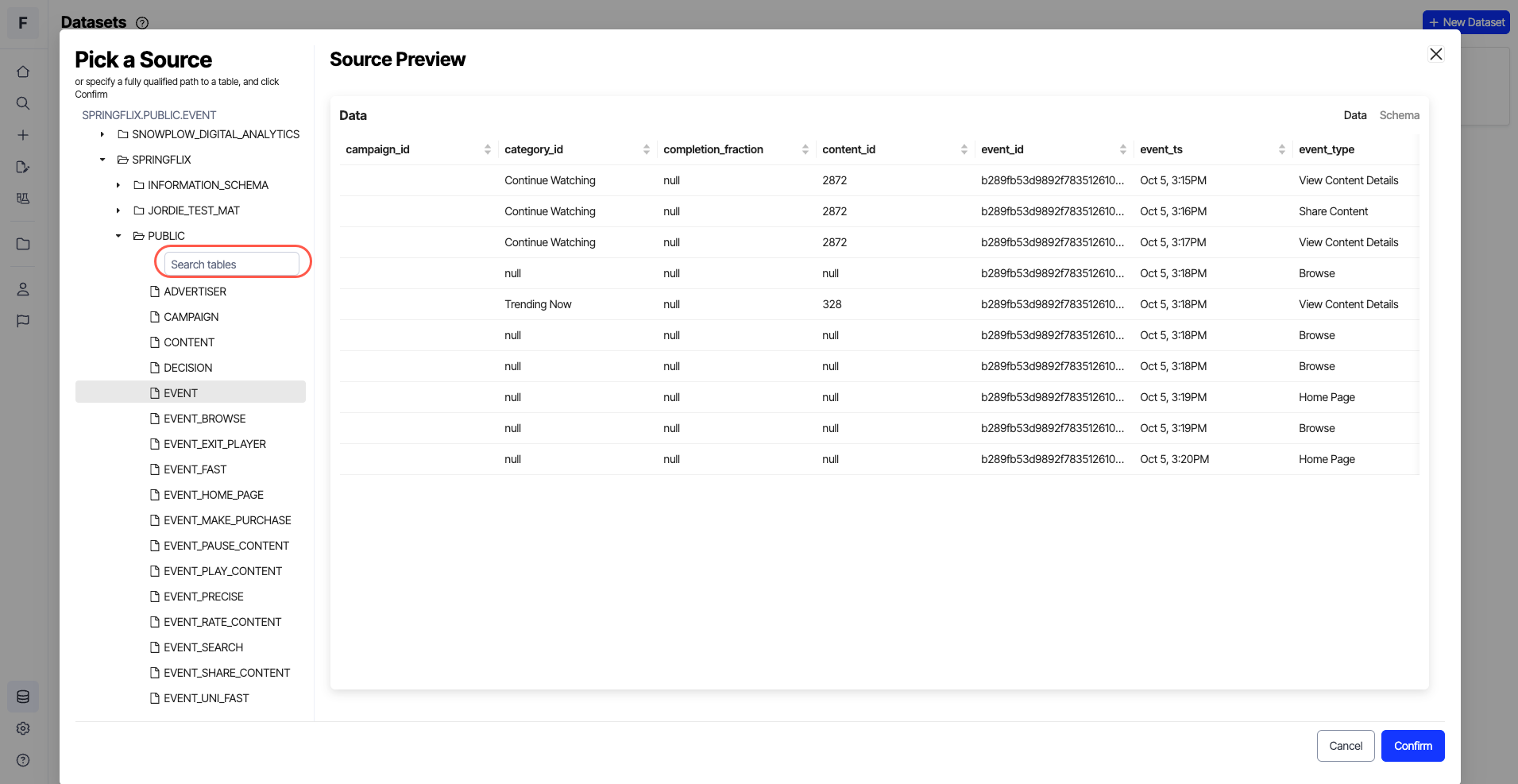This screenshot has height=784, width=1518.
Task: Click the database icon in the sidebar
Action: 23,697
